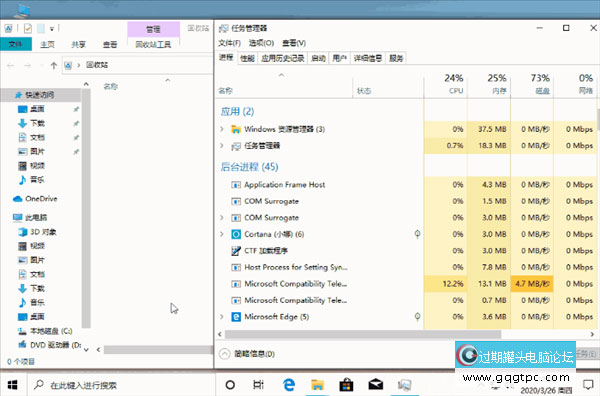
Task: Open Microsoft Store from the taskbar
Action: (346, 385)
